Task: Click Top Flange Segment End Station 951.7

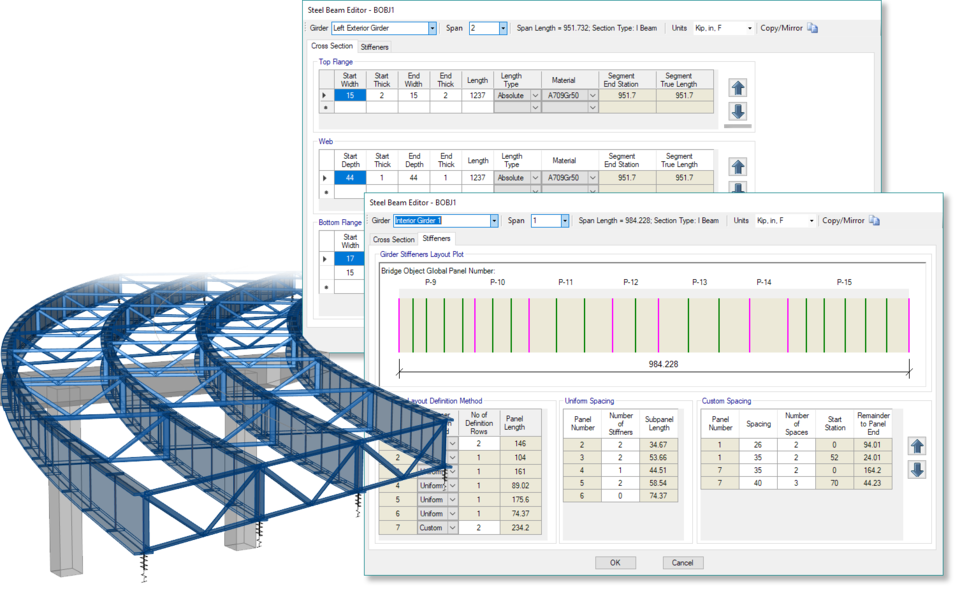Action: pyautogui.click(x=628, y=96)
